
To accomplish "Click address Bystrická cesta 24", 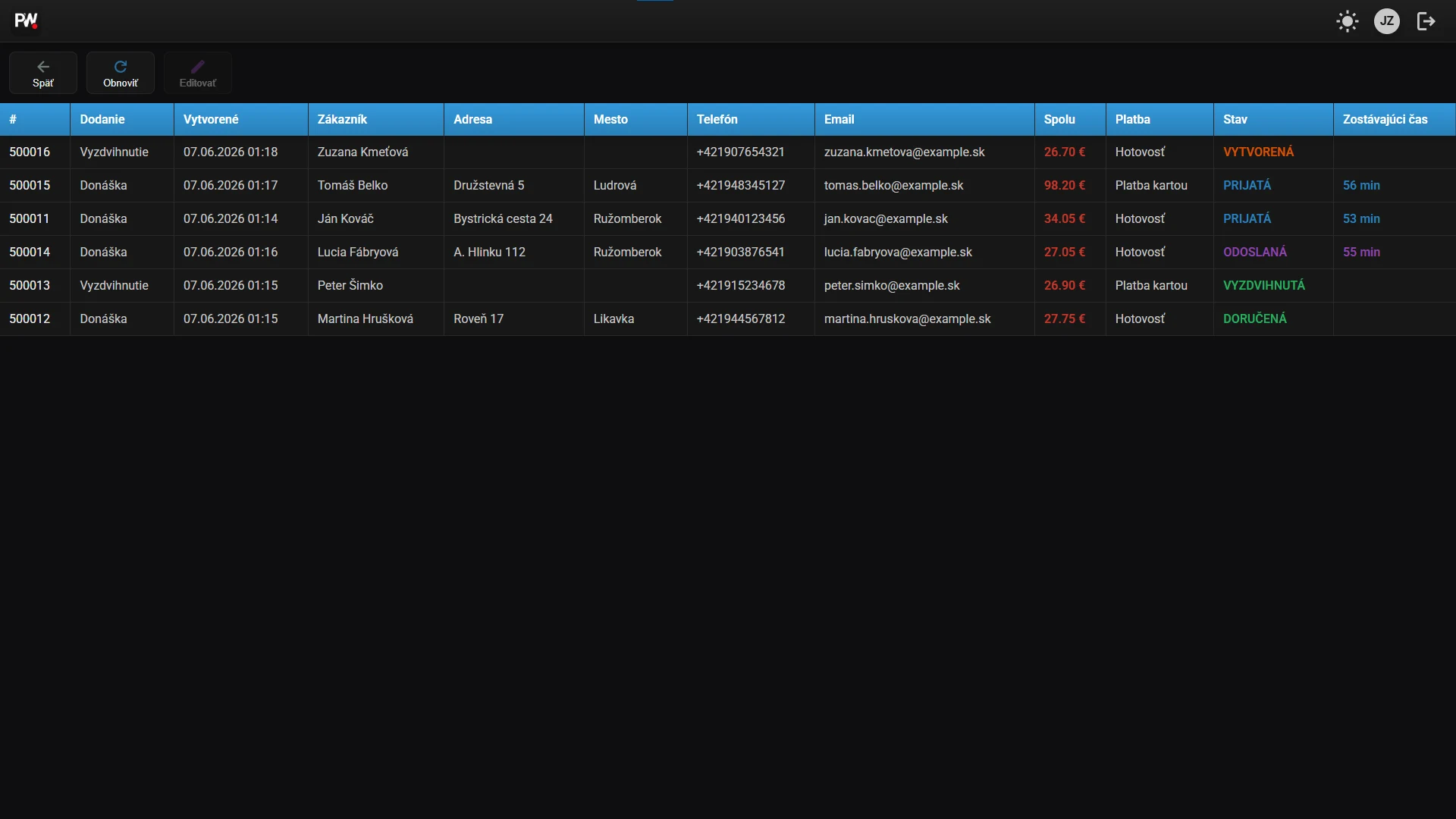I will (x=503, y=218).
